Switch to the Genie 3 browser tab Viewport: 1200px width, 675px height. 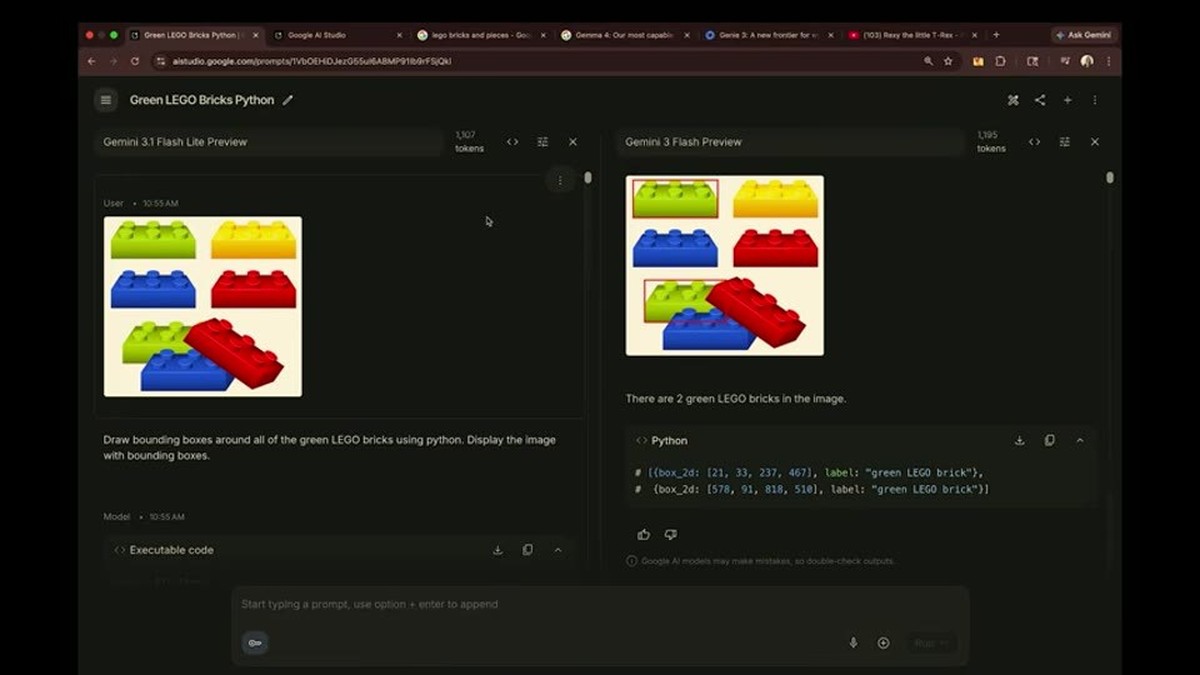pyautogui.click(x=770, y=35)
